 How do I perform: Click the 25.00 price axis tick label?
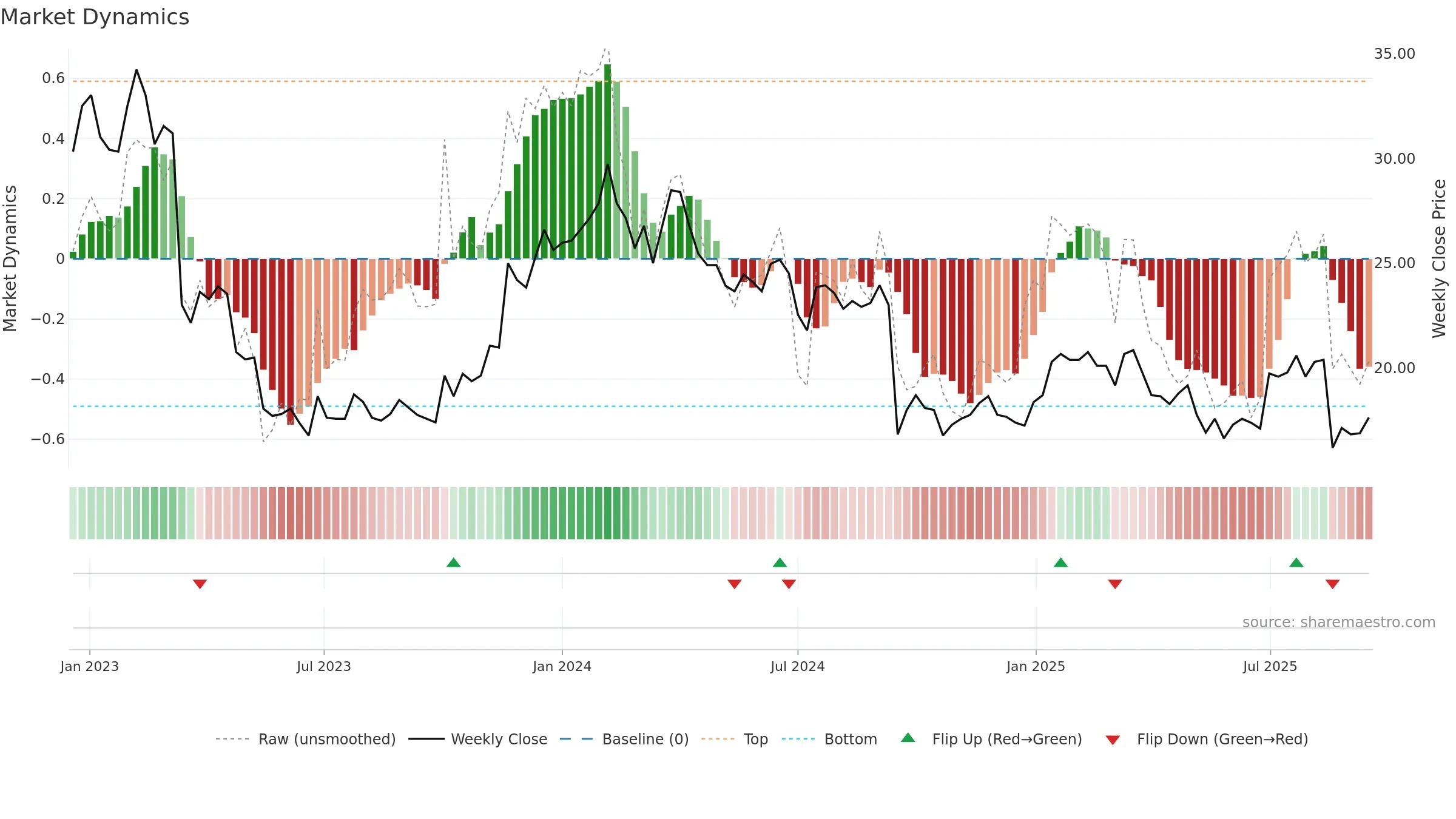(x=1395, y=263)
